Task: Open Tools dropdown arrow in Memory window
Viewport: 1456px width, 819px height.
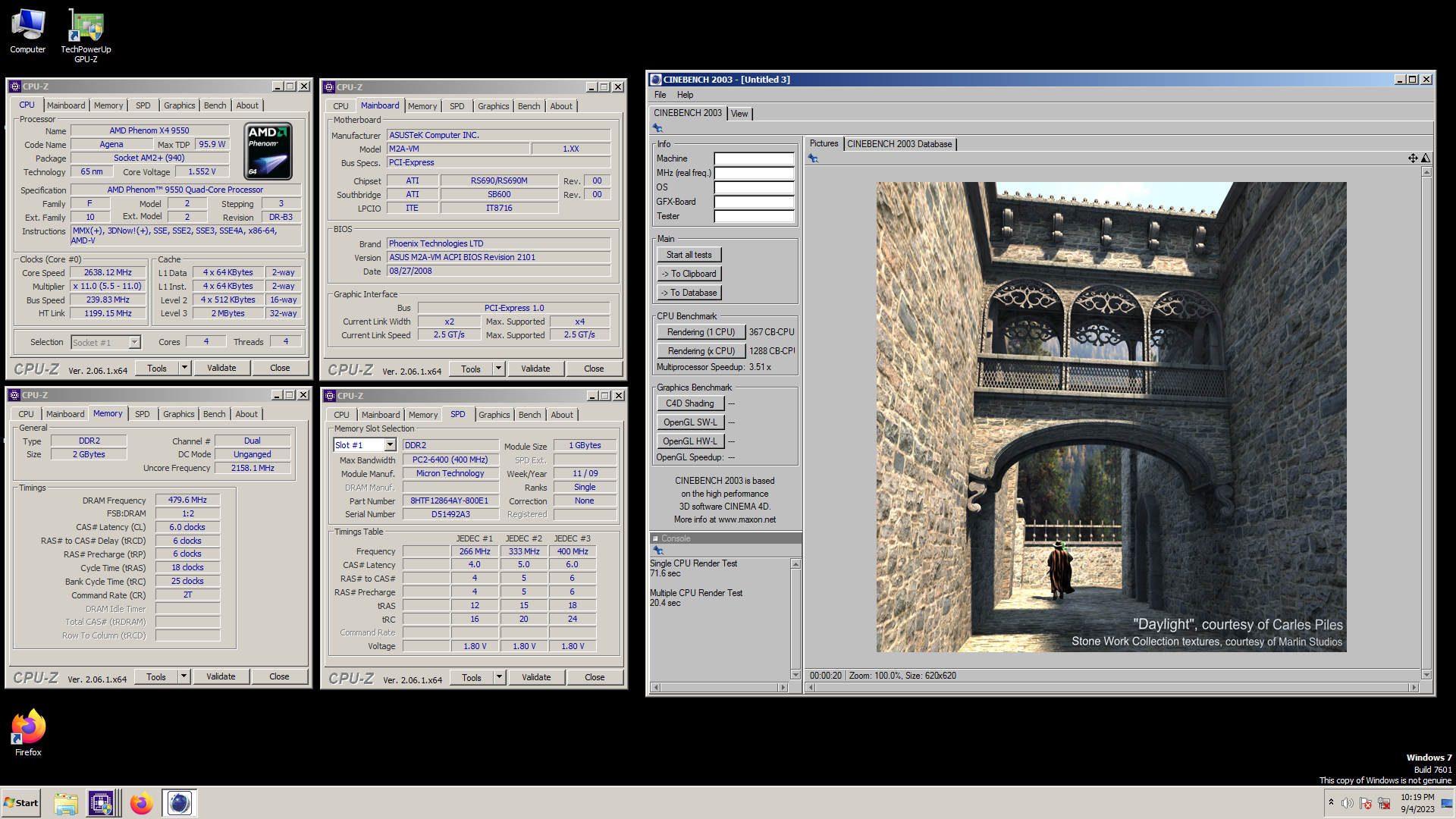Action: (184, 676)
